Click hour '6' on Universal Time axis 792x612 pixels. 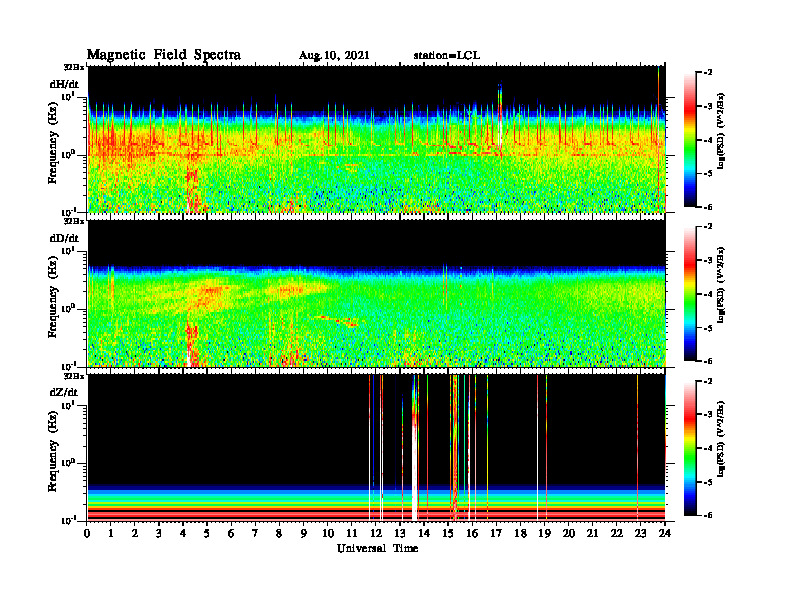click(231, 533)
